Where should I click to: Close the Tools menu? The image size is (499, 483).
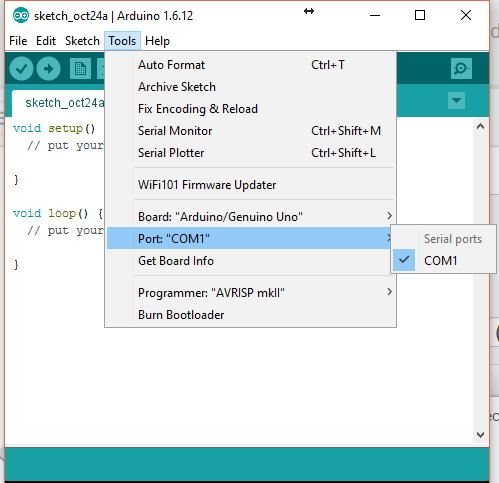pos(122,41)
